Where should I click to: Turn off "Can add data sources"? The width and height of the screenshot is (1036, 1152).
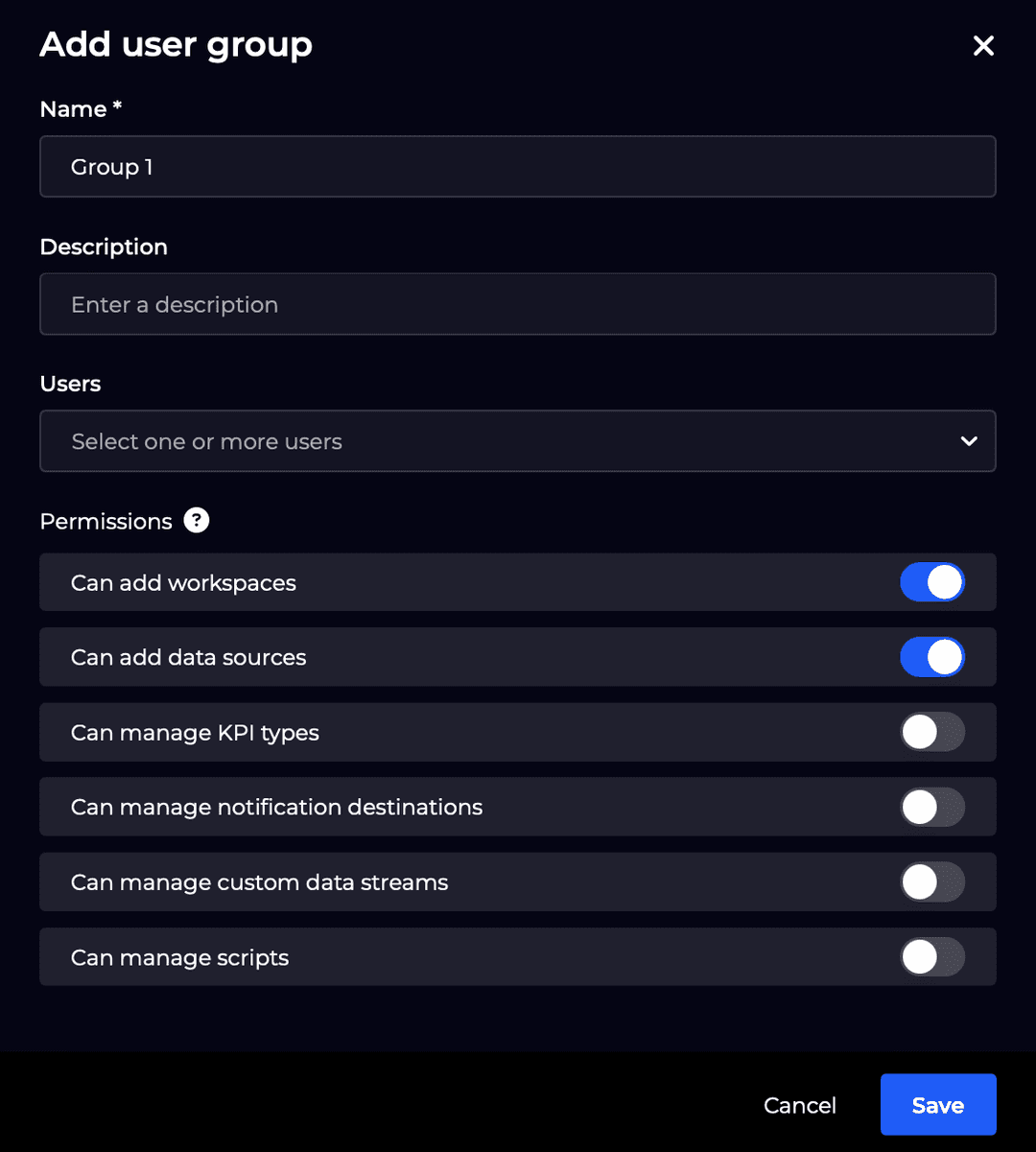tap(931, 657)
